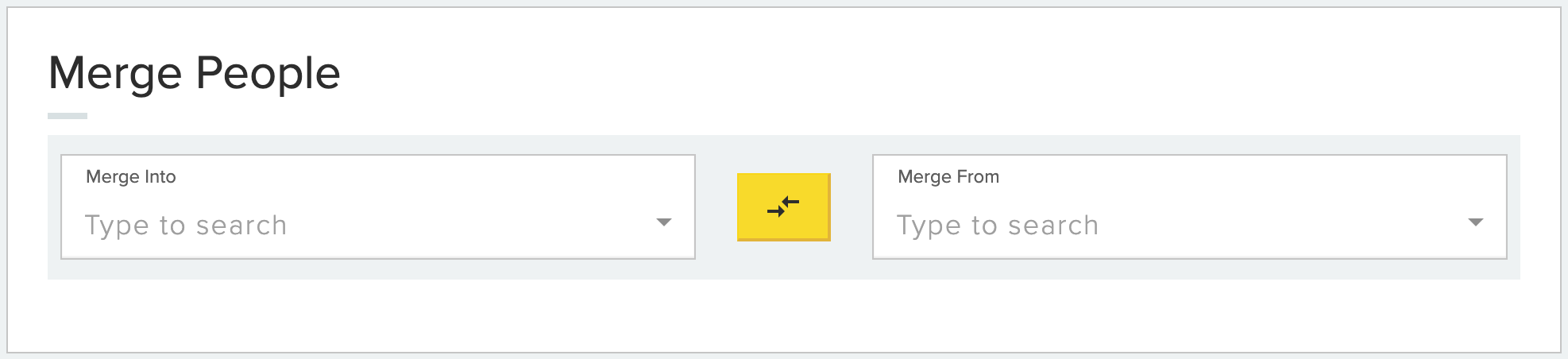The height and width of the screenshot is (359, 1568).
Task: Expand the Merge Into dropdown arrow
Action: (664, 222)
